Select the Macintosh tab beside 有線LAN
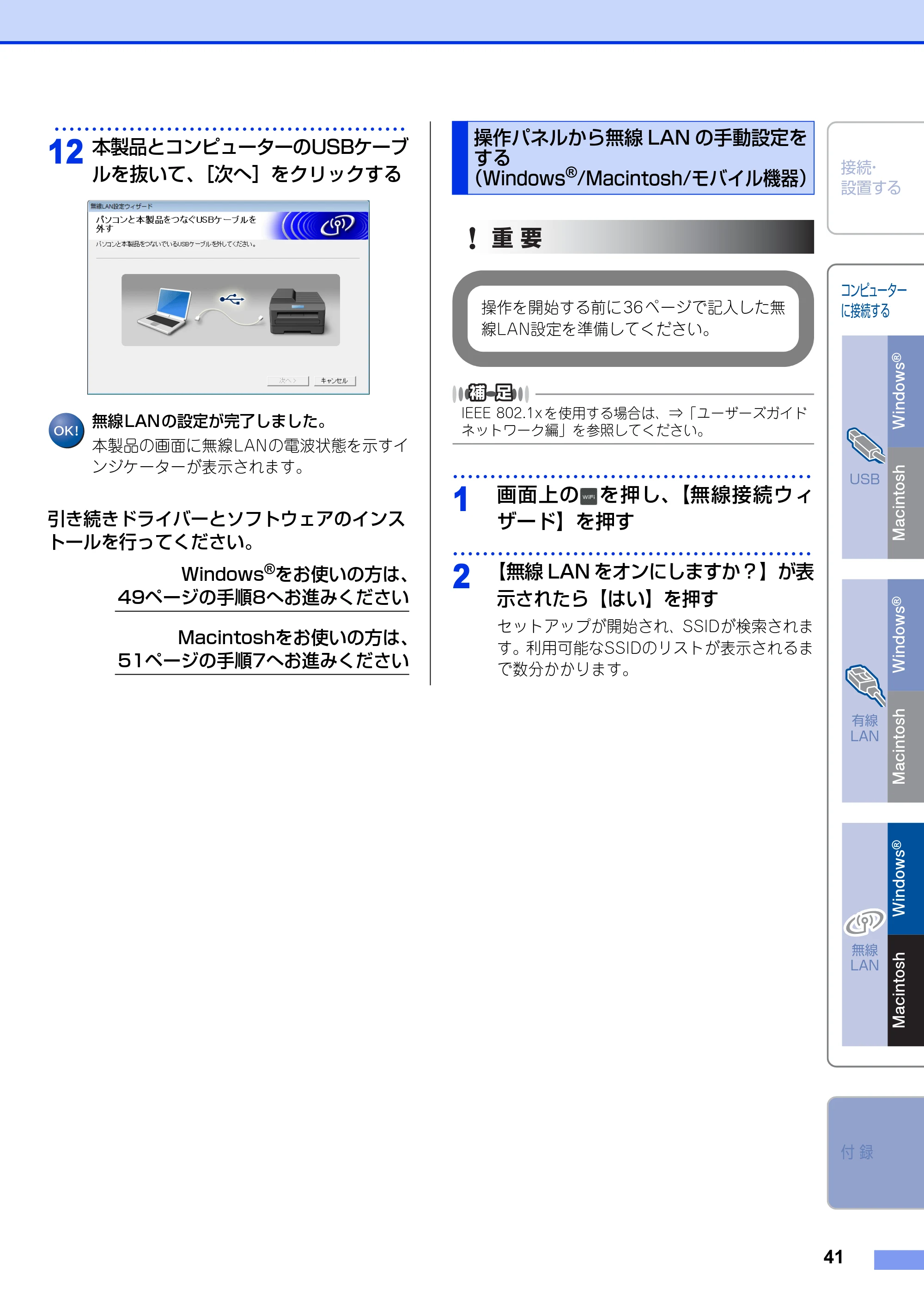Screen dimensions: 924x1304 click(x=905, y=746)
